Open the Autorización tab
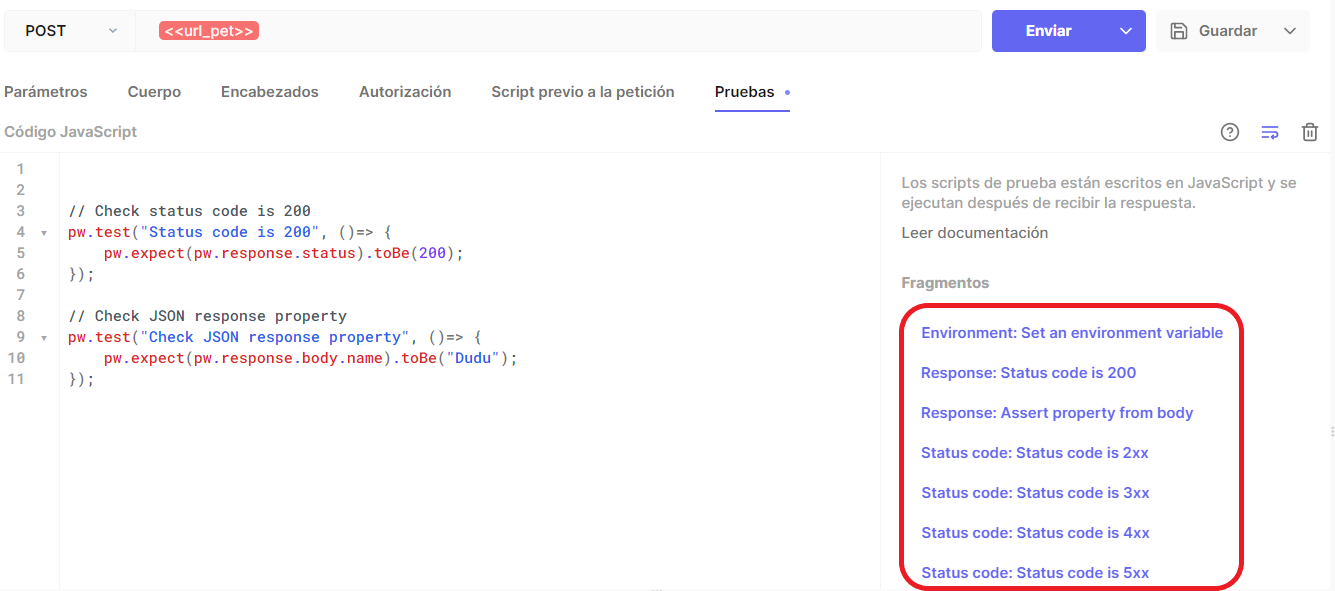This screenshot has width=1335, height=591. pos(405,92)
